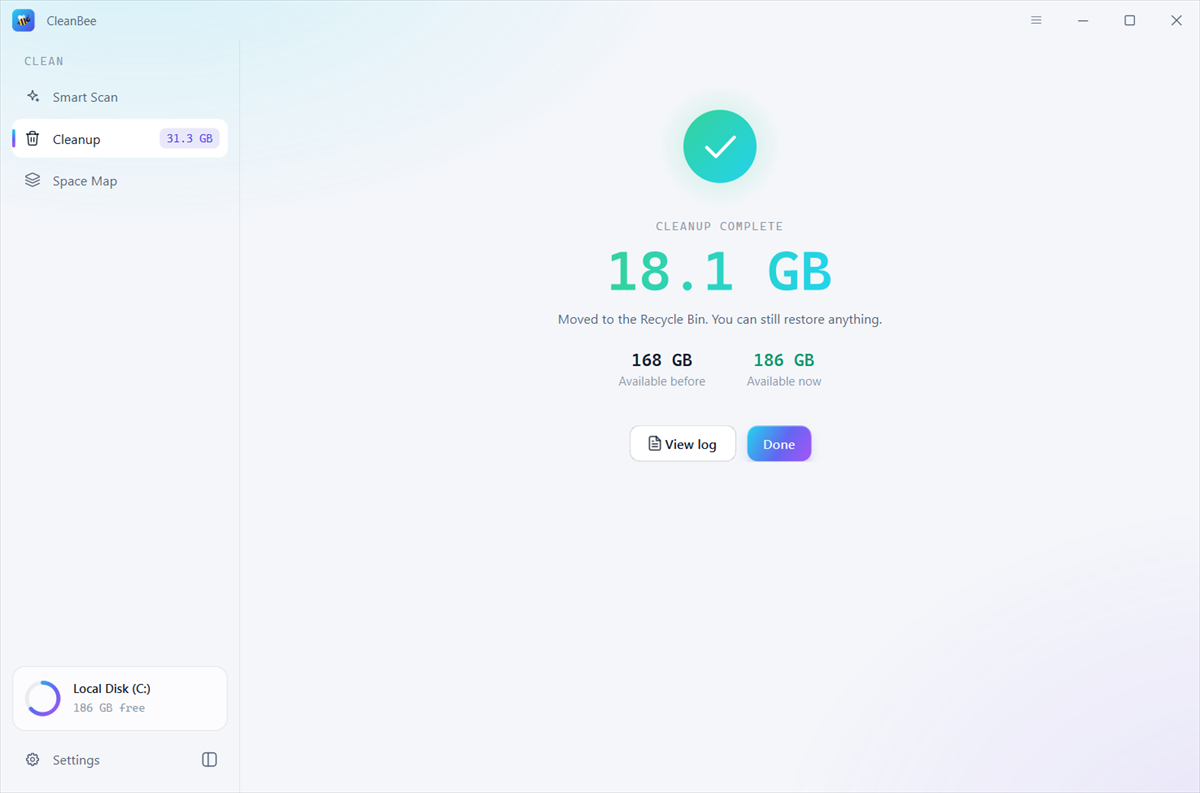Open the Smart Scan section
Viewport: 1200px width, 793px height.
120,97
